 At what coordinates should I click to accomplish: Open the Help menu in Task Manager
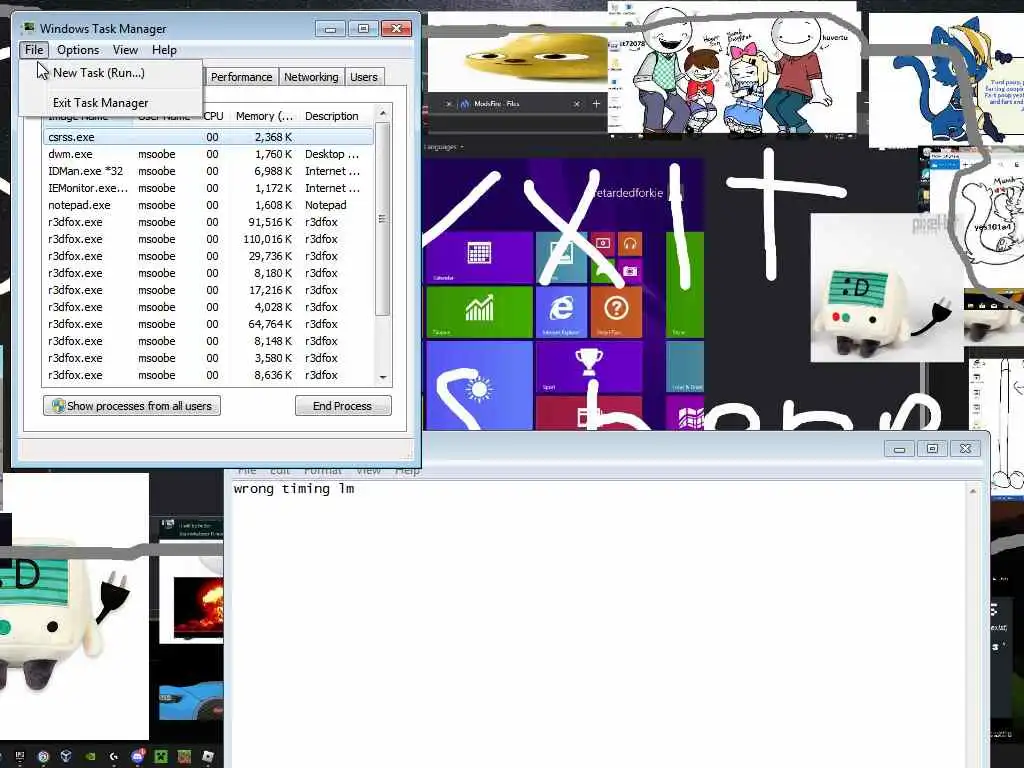click(164, 50)
